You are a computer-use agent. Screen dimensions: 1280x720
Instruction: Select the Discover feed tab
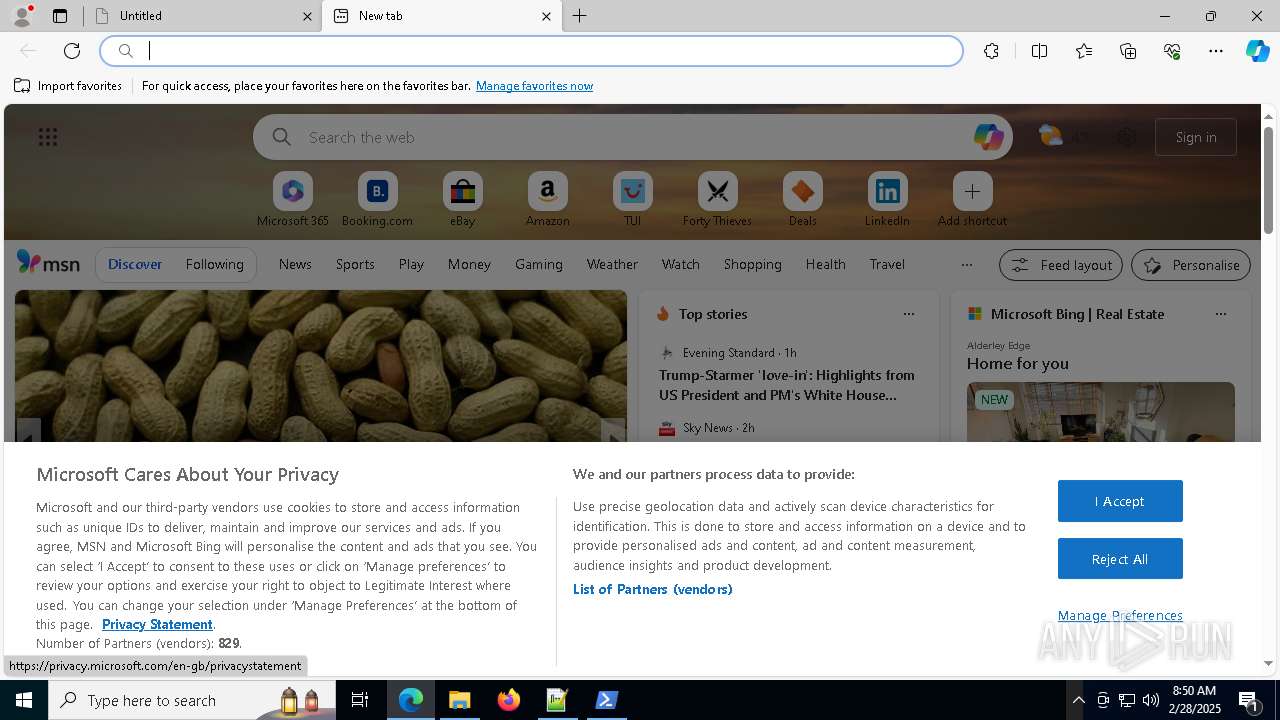coord(135,264)
